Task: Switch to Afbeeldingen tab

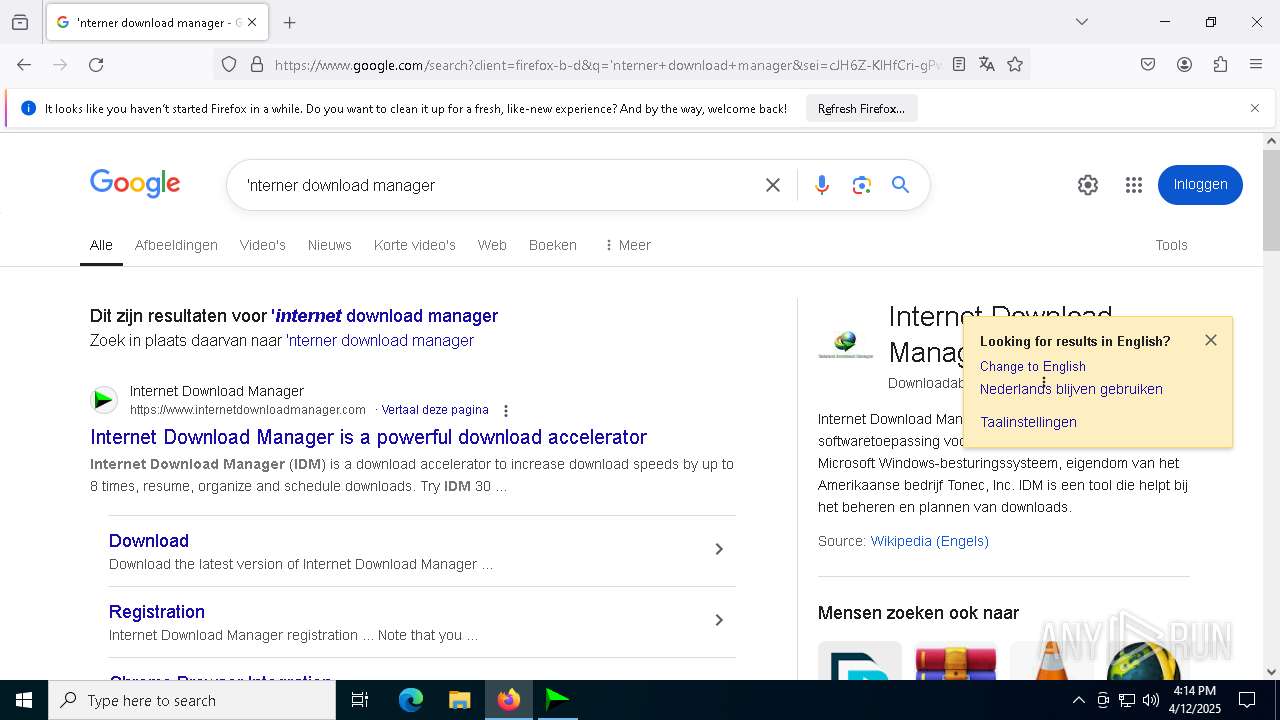Action: (x=176, y=245)
